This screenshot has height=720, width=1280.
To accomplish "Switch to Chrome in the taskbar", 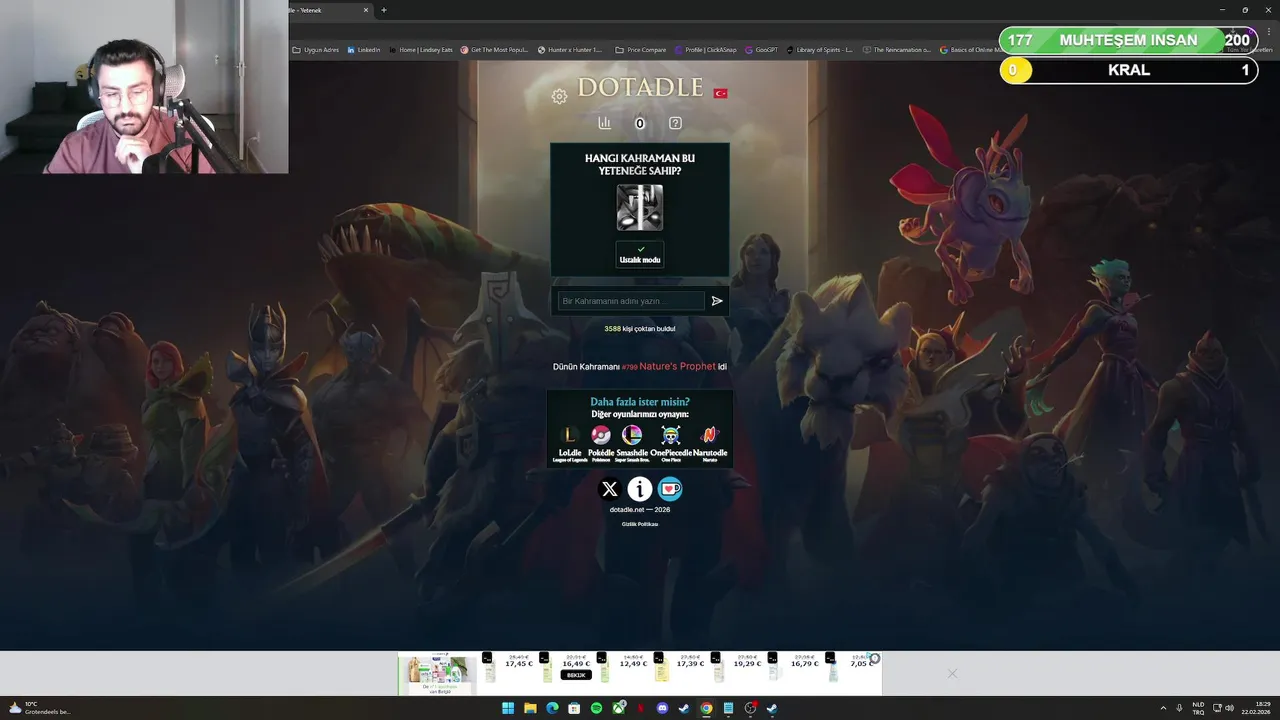I will 706,708.
